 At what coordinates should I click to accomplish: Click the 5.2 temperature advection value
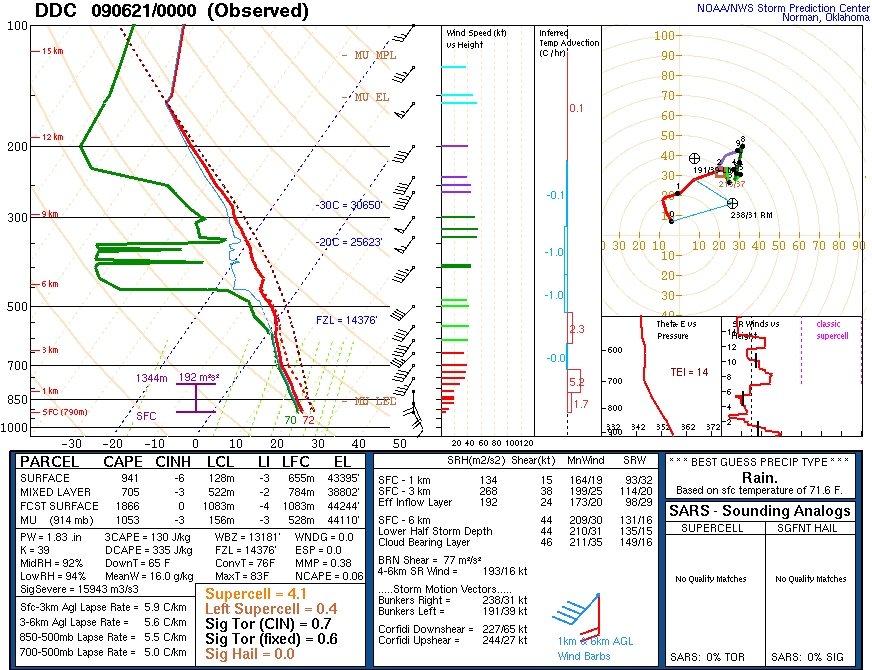click(577, 382)
